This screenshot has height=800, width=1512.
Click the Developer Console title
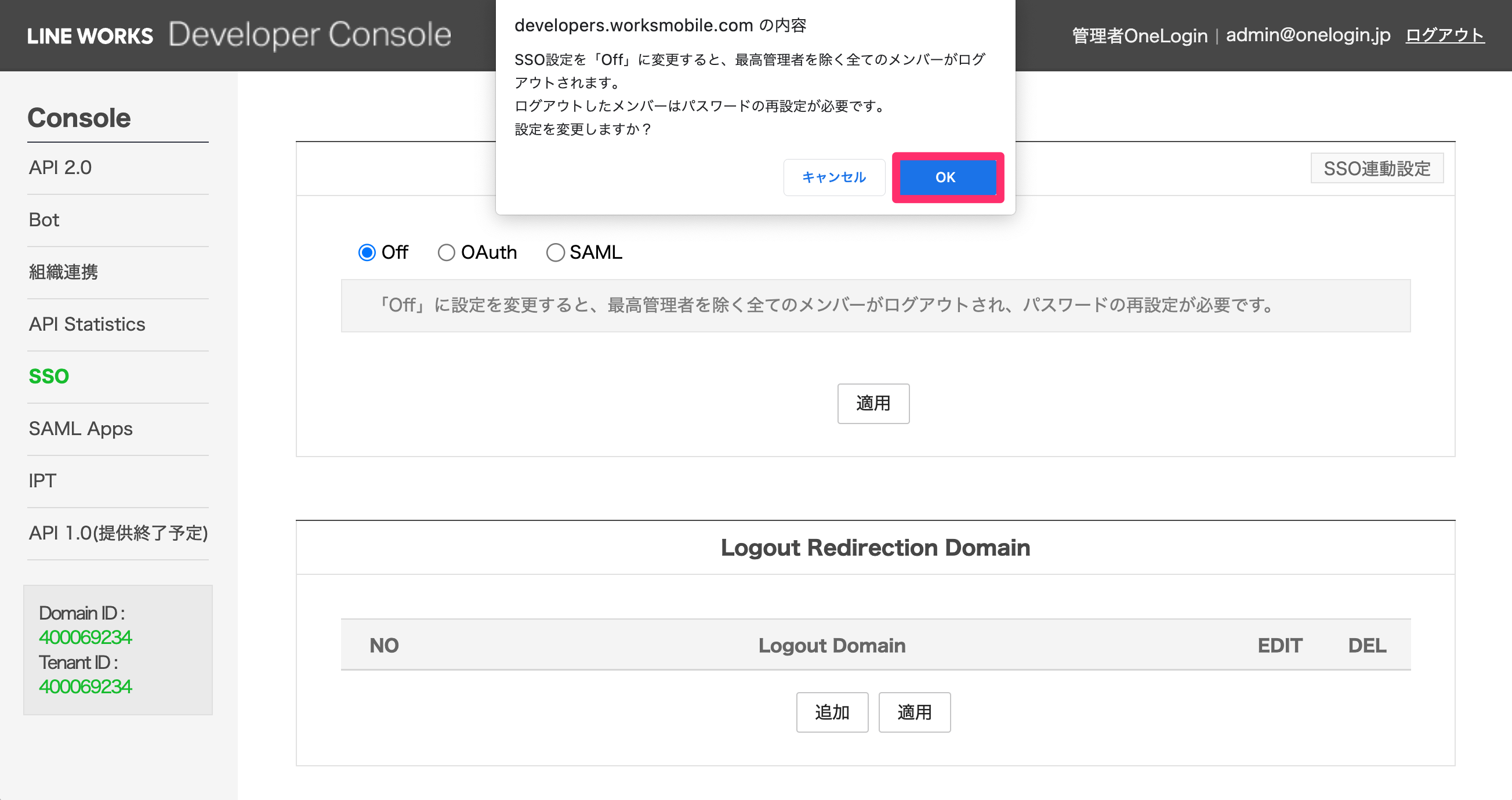click(x=310, y=35)
